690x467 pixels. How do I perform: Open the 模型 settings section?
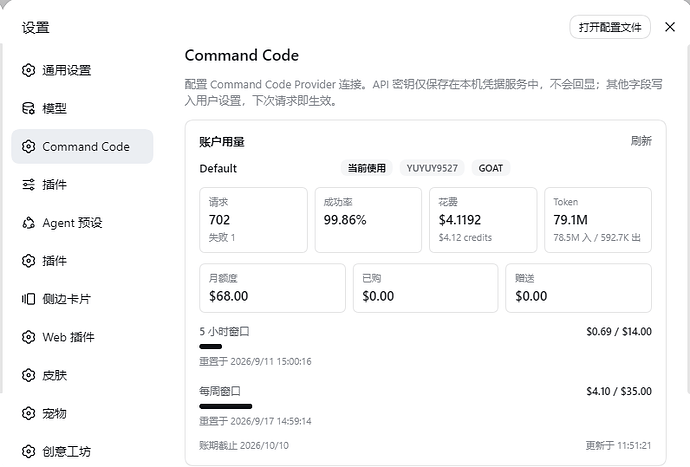click(x=82, y=108)
